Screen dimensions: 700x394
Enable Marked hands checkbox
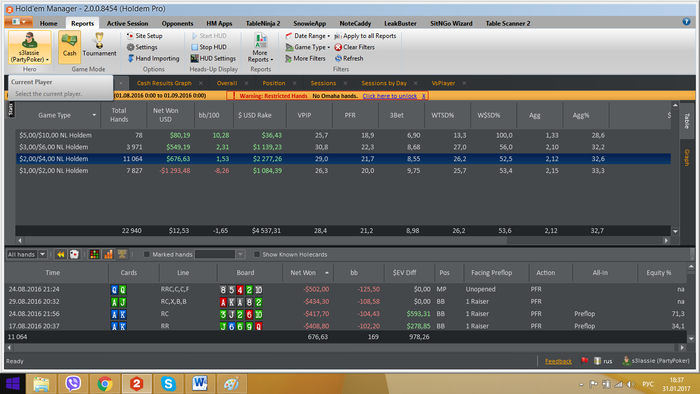tap(146, 254)
